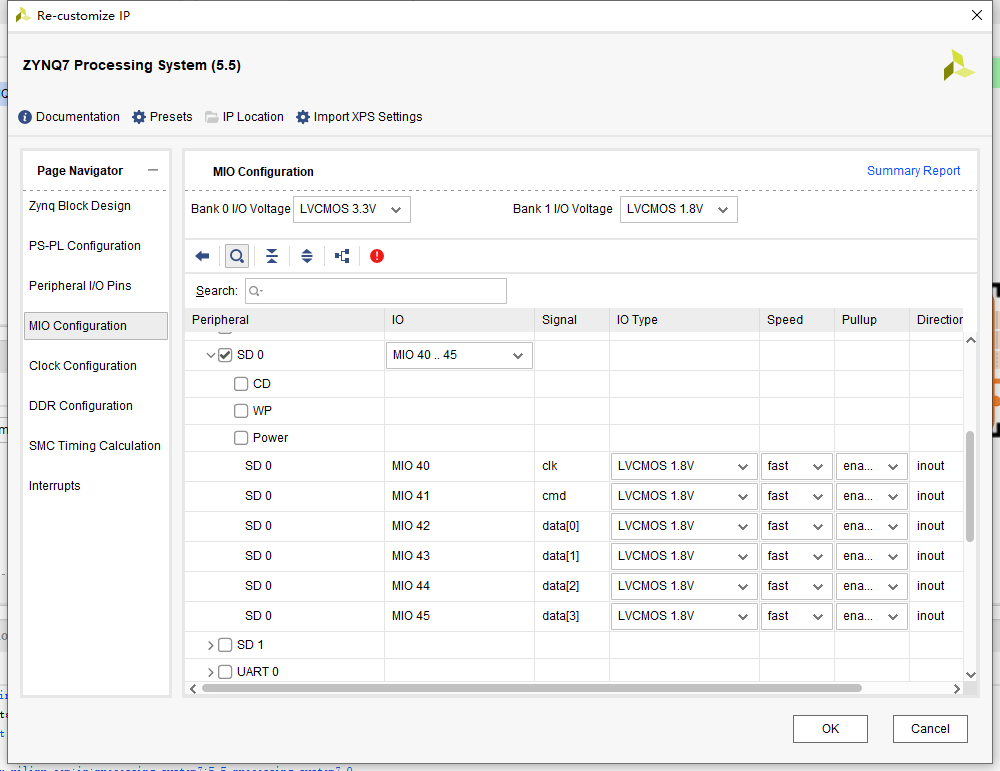Close the Re-customize IP dialog
Viewport: 1000px width, 771px height.
coord(976,15)
